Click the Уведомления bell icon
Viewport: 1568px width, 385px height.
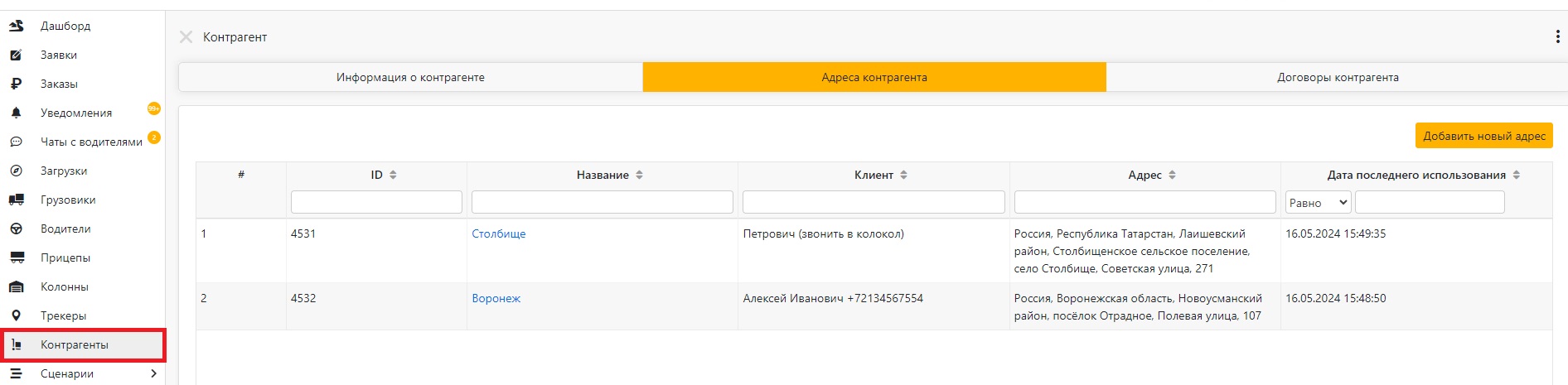point(16,113)
